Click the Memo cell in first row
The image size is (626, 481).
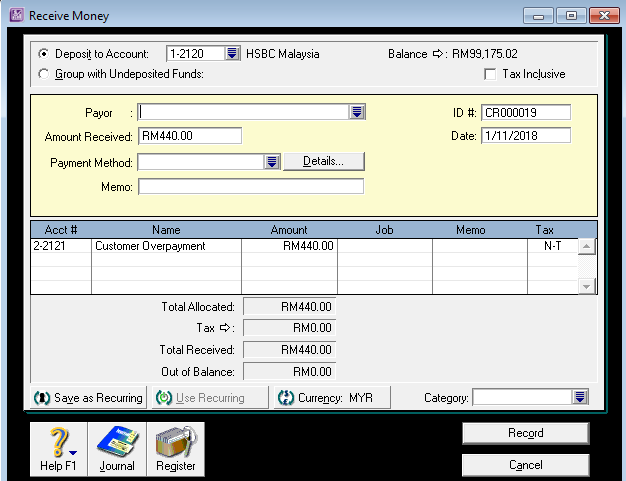click(480, 246)
